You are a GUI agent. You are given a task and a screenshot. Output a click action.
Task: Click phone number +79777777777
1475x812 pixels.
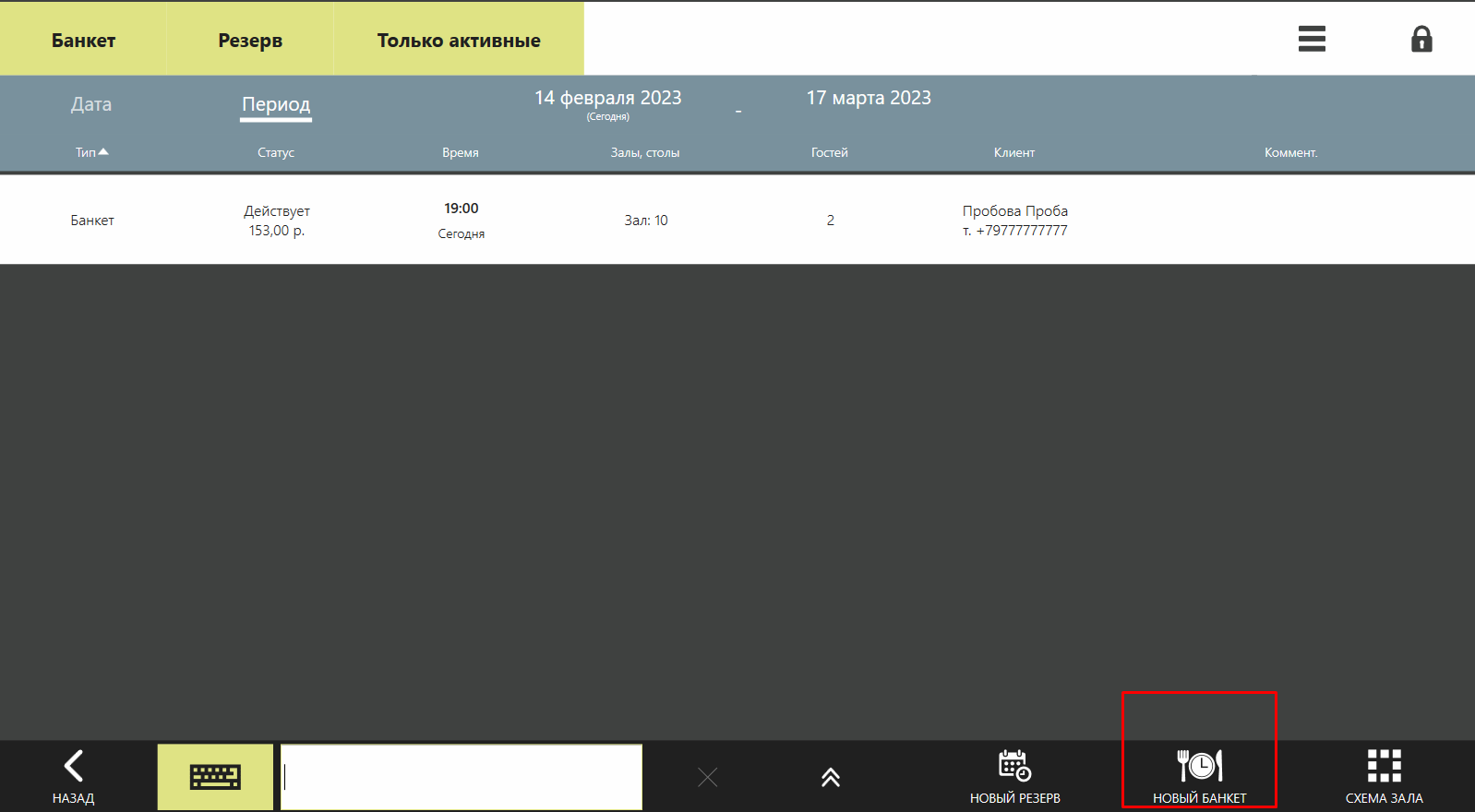tap(1022, 231)
